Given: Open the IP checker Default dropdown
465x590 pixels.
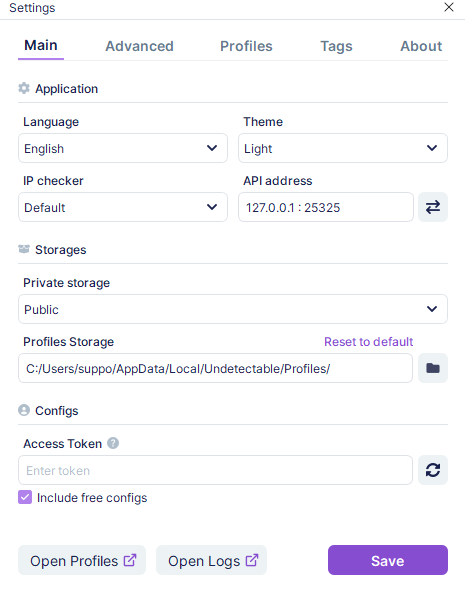Looking at the screenshot, I should click(x=123, y=207).
